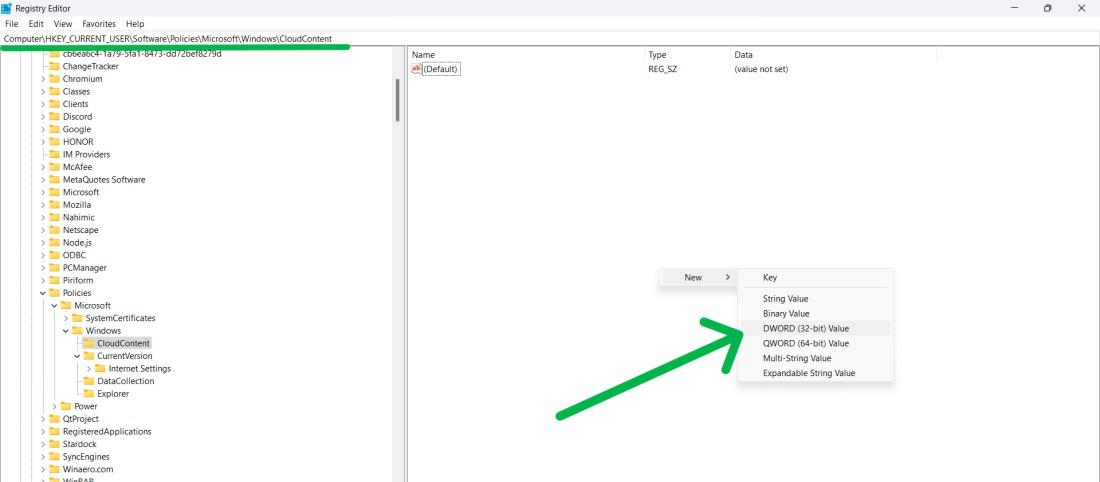The width and height of the screenshot is (1100, 482).
Task: Click the PCManager folder icon
Action: click(54, 268)
